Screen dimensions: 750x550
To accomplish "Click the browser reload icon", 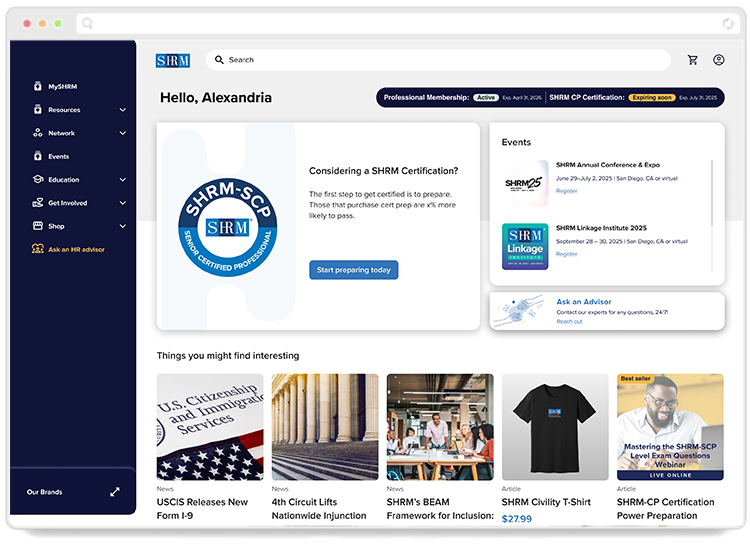I will [x=728, y=23].
